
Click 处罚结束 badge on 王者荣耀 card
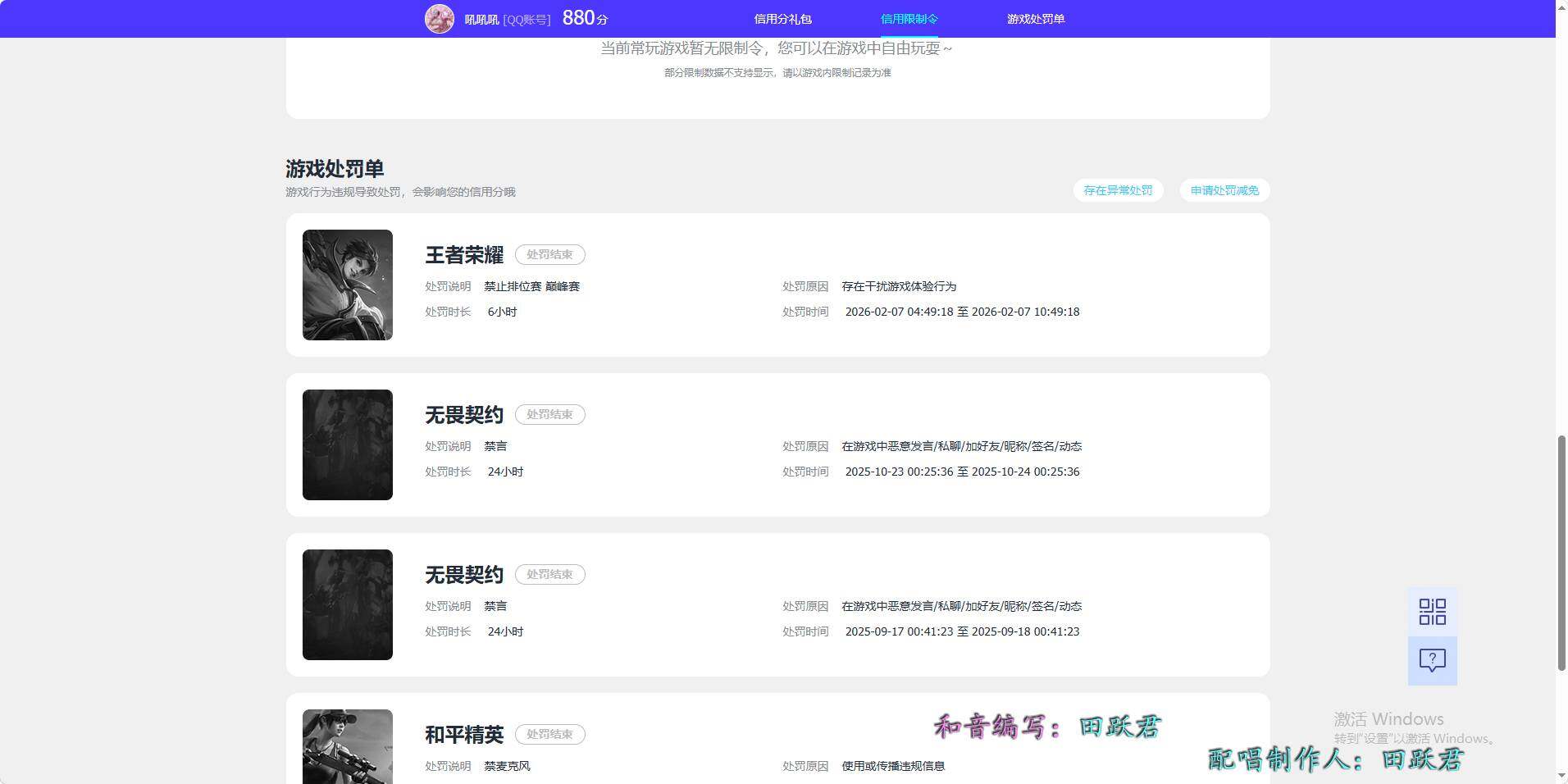point(549,254)
